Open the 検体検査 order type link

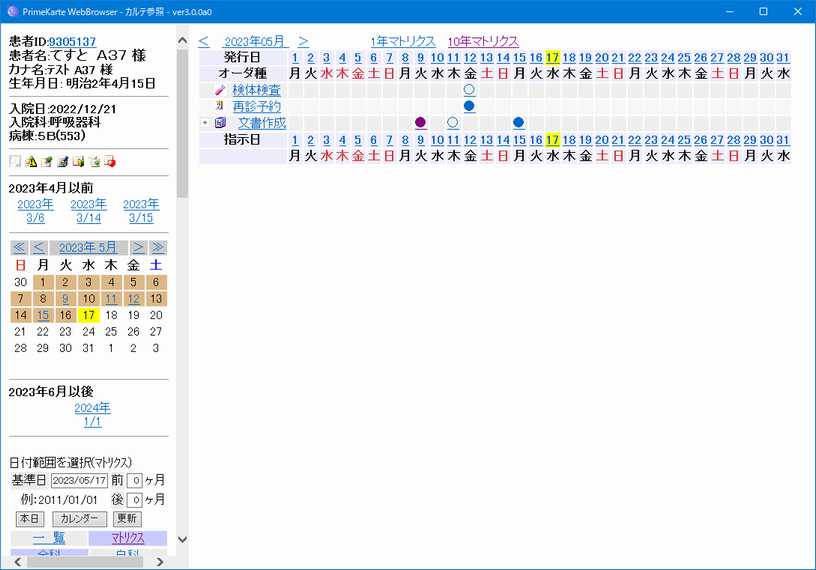[x=257, y=90]
